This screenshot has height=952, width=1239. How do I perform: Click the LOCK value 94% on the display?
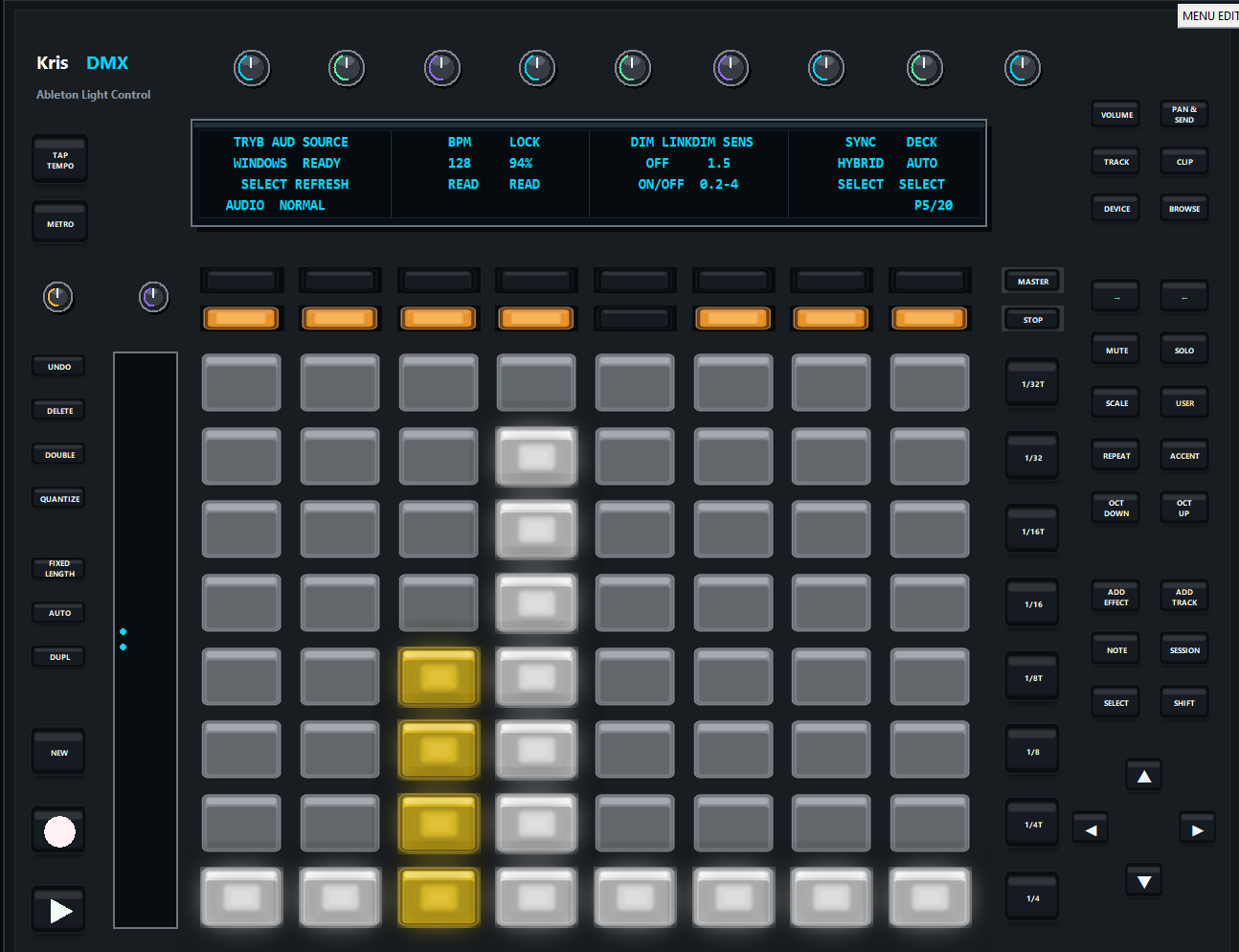point(521,163)
